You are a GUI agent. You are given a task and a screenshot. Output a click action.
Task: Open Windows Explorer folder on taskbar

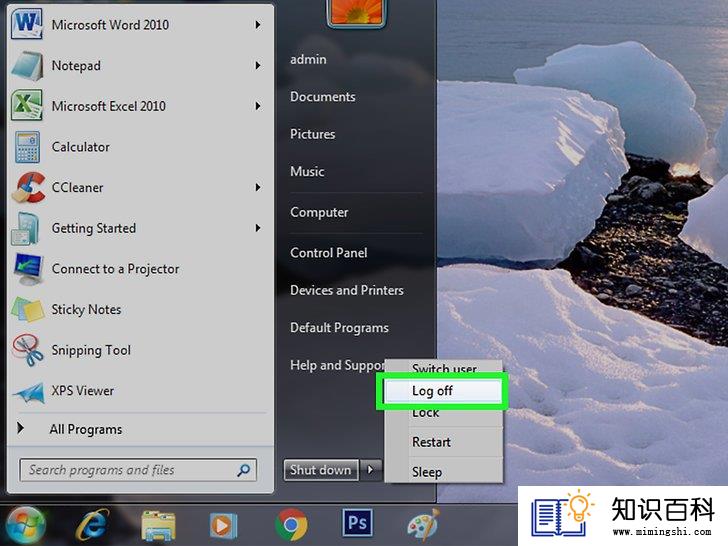[x=158, y=525]
